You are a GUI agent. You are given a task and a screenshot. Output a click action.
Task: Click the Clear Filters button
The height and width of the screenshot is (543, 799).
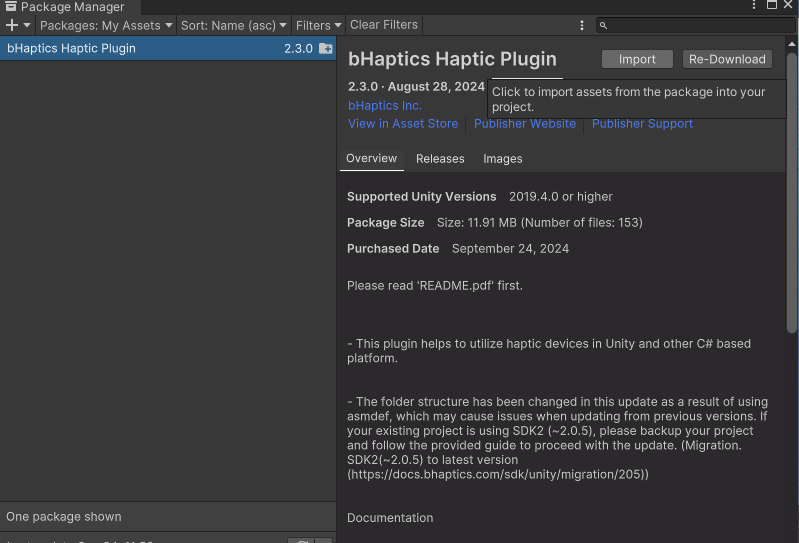(x=384, y=25)
